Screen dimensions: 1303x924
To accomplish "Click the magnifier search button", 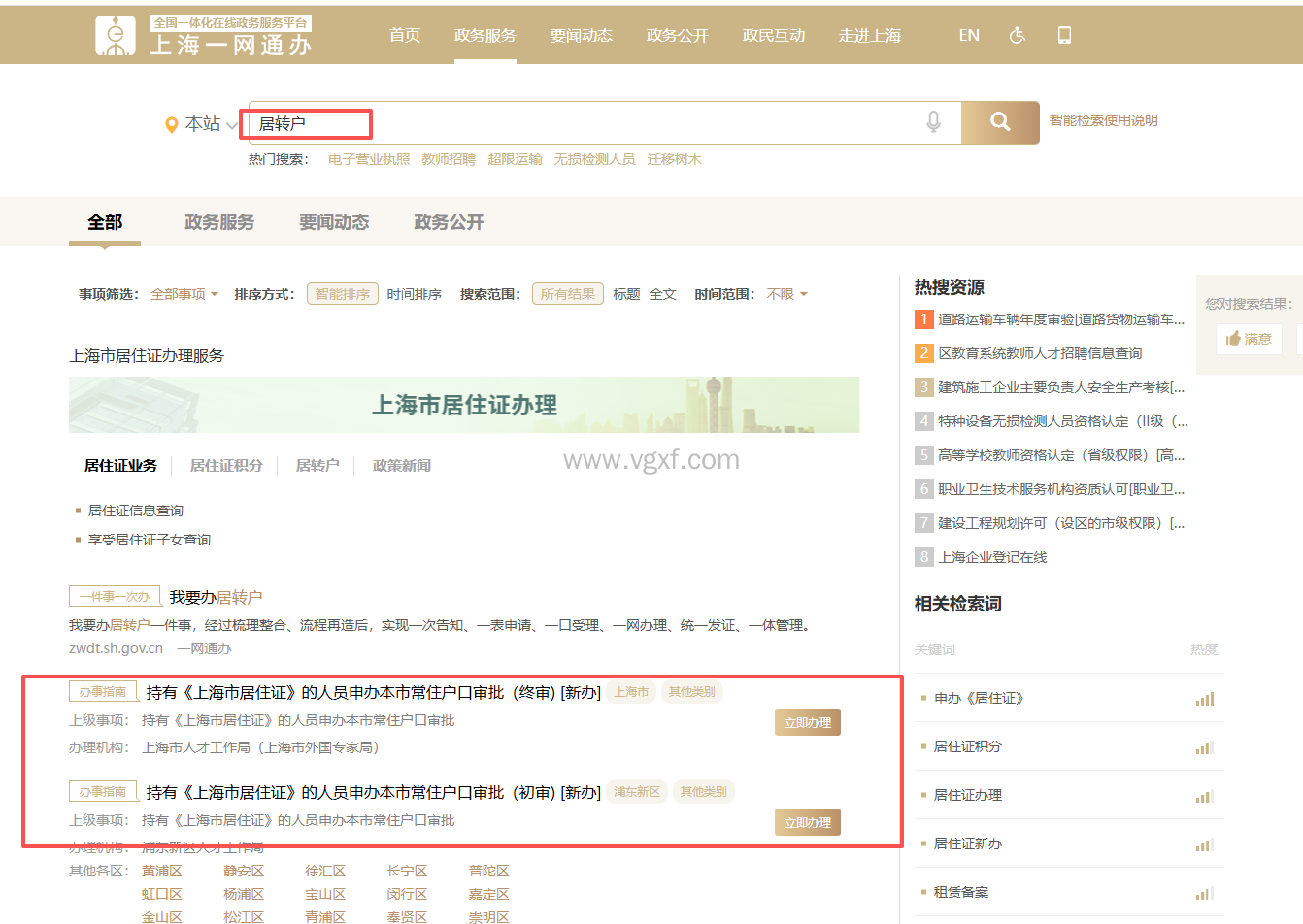I will pyautogui.click(x=1000, y=122).
